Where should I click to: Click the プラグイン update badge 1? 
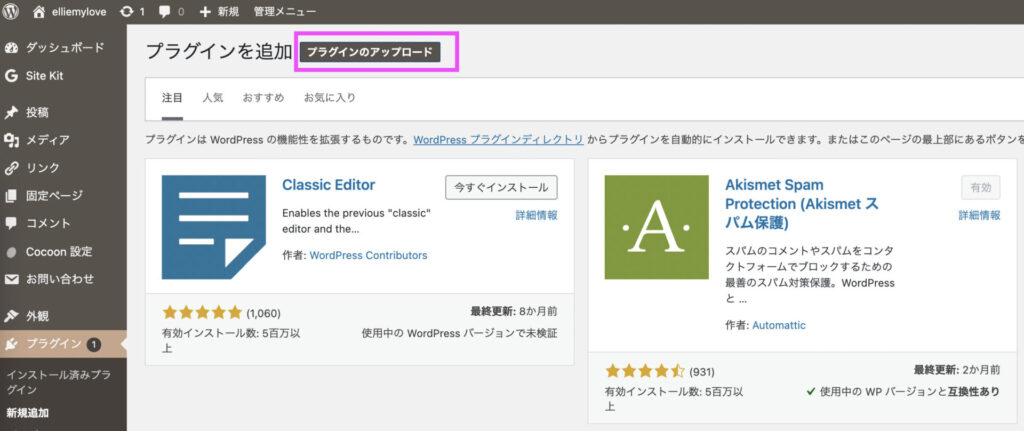[93, 344]
